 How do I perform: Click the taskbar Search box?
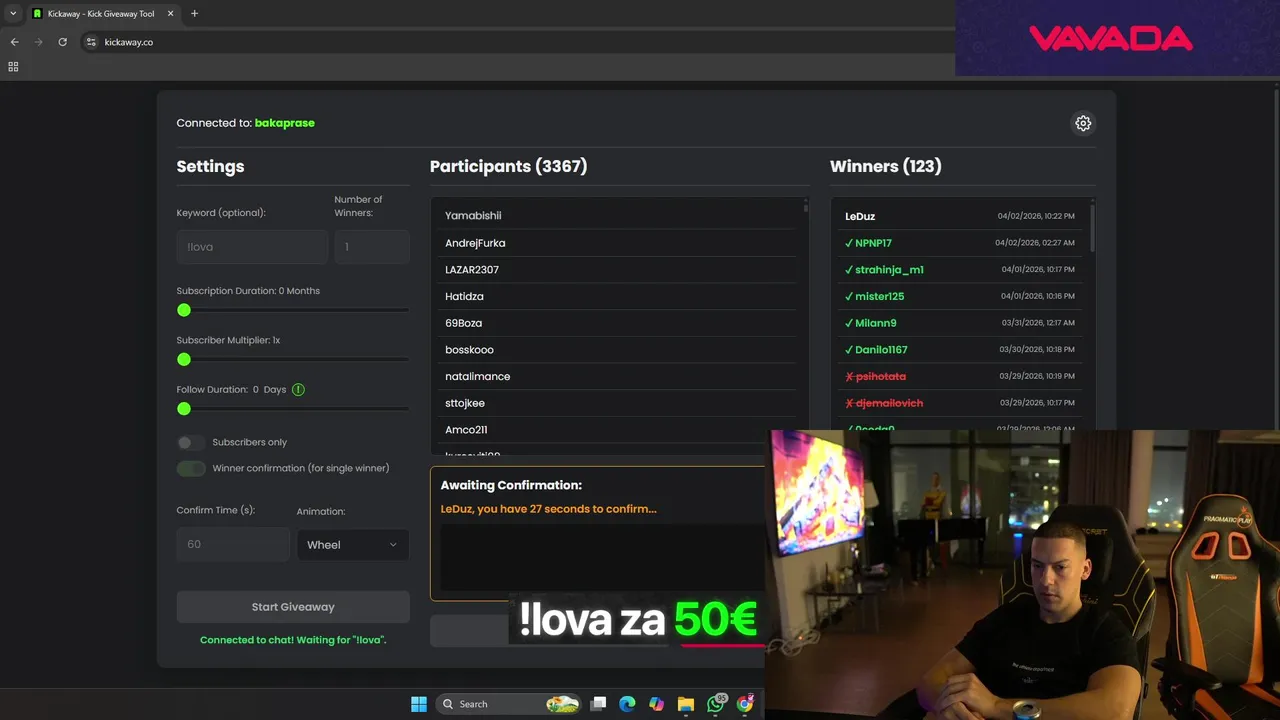(x=510, y=704)
